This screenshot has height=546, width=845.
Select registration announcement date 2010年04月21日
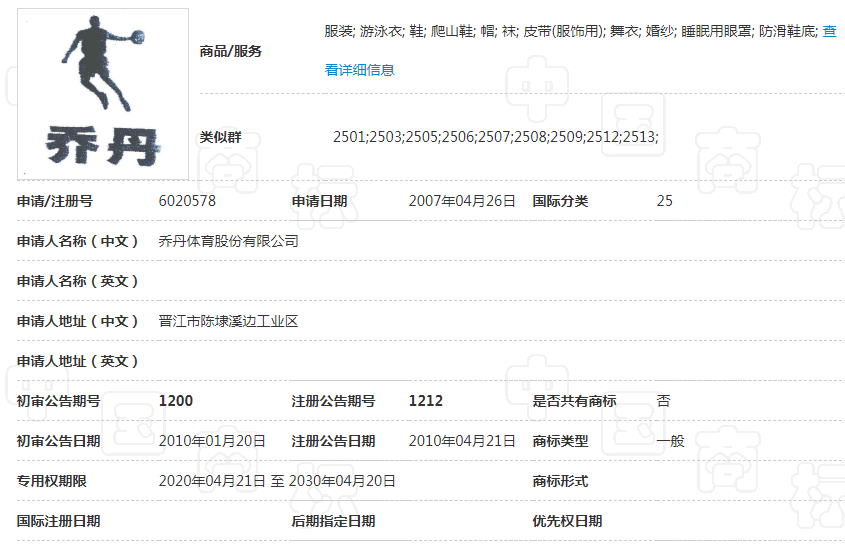tap(462, 441)
